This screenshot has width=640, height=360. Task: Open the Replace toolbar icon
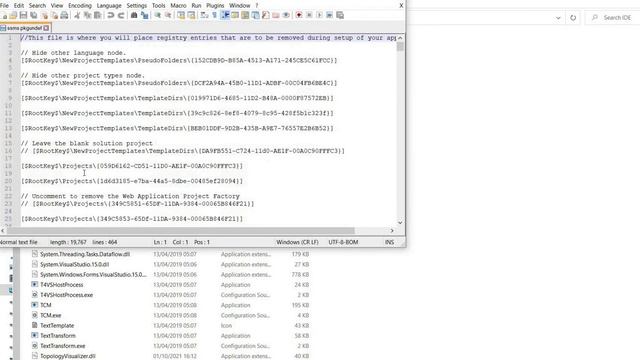(144, 16)
